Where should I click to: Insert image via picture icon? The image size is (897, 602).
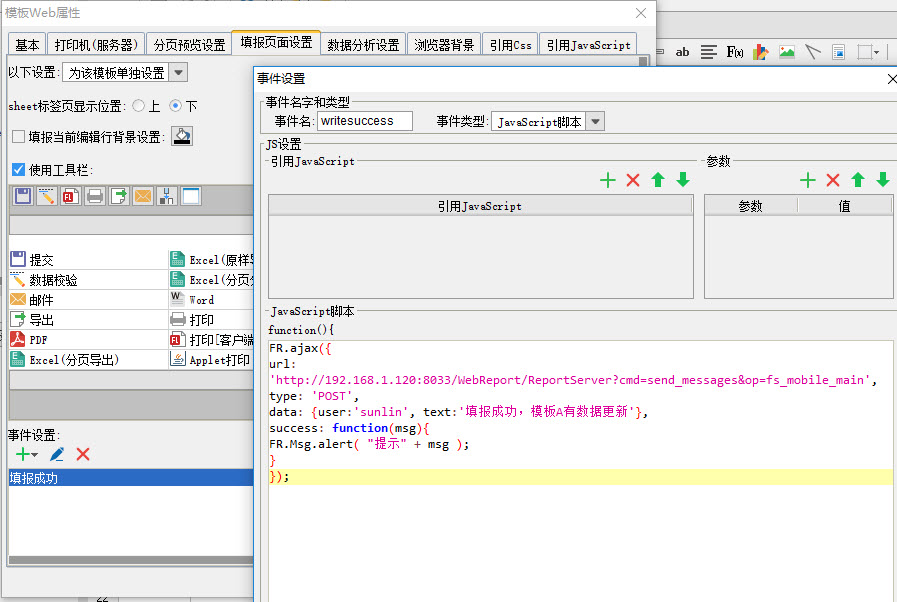(x=787, y=52)
